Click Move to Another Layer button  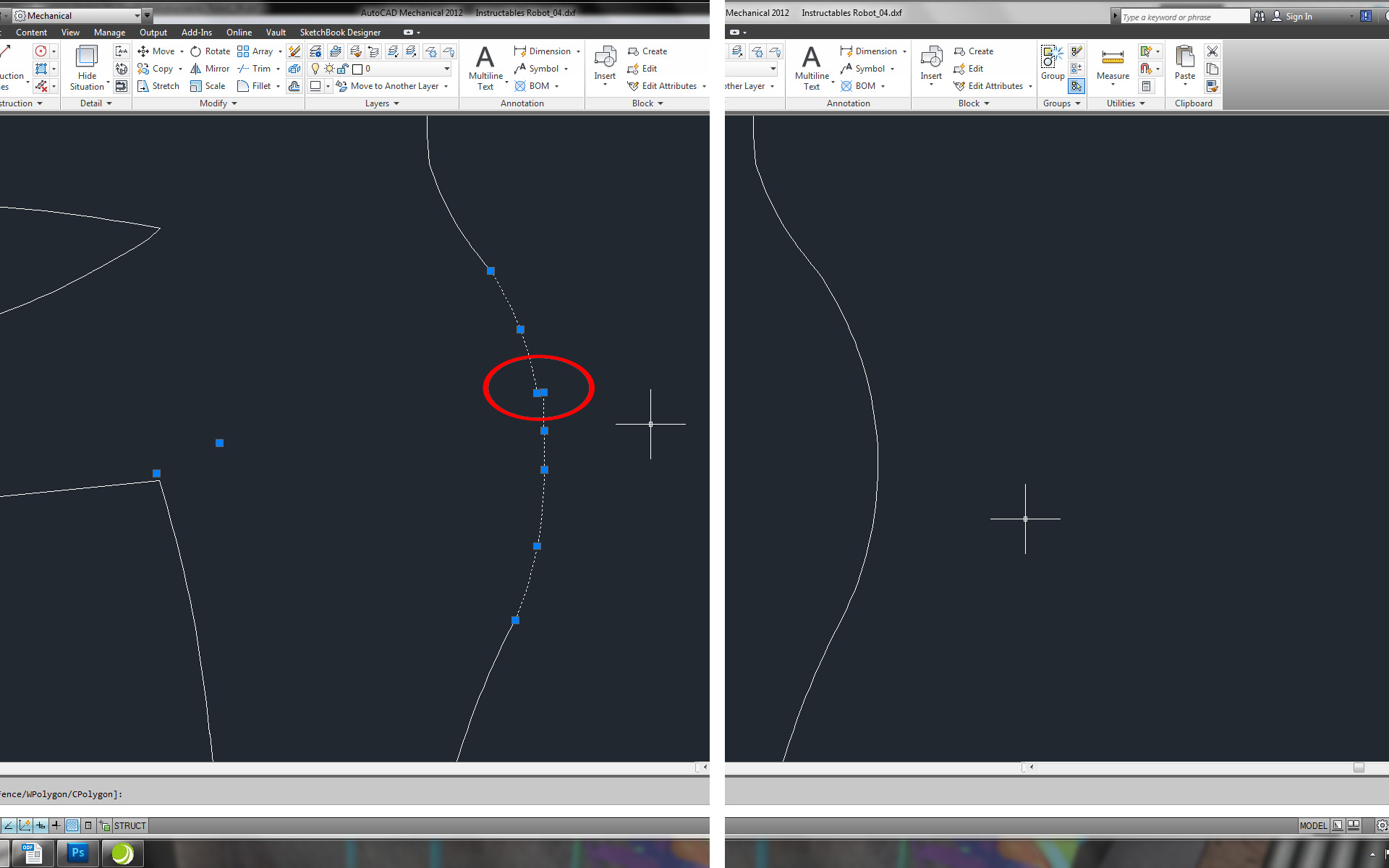tap(393, 86)
